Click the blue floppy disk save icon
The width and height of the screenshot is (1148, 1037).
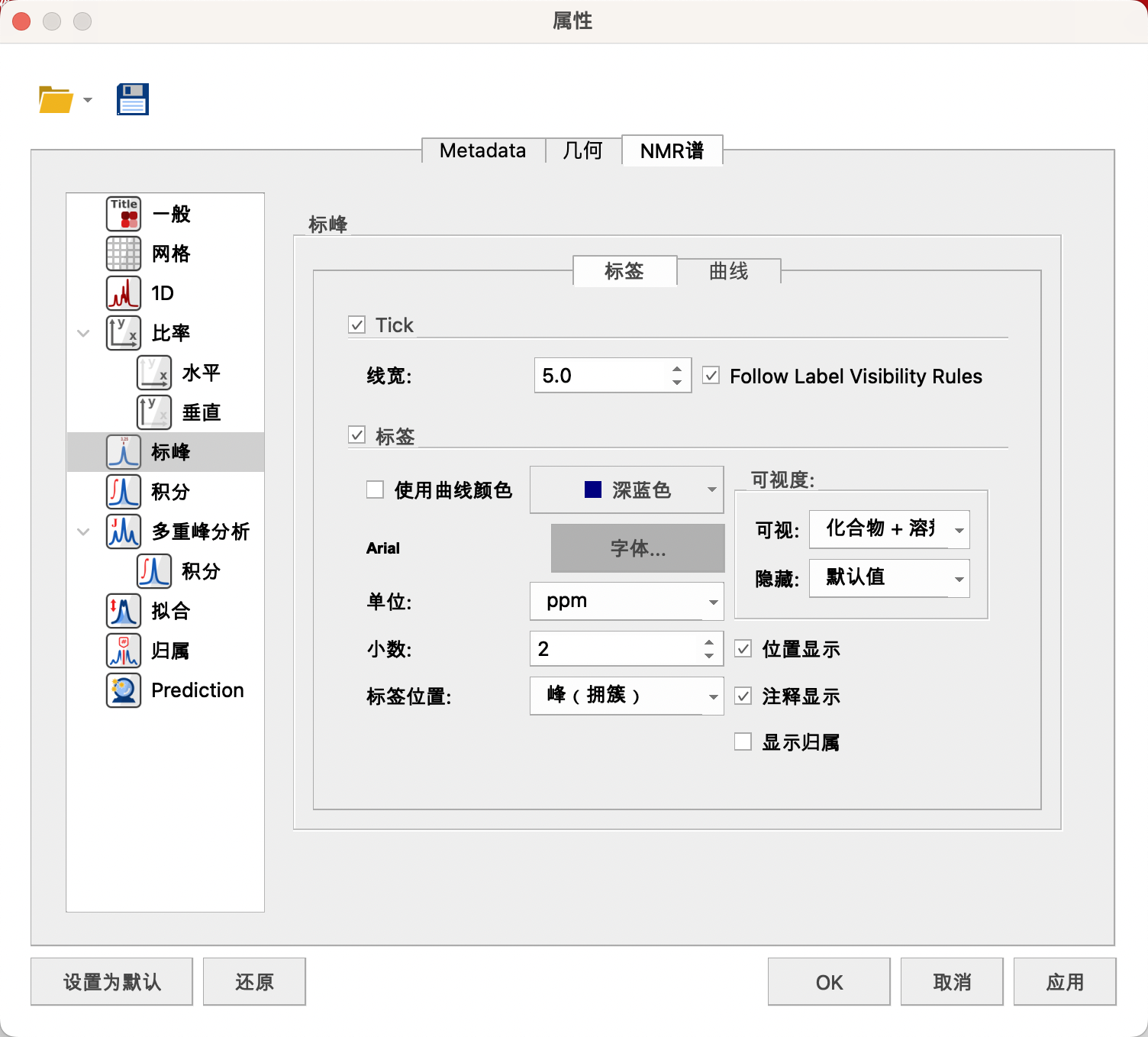(133, 99)
